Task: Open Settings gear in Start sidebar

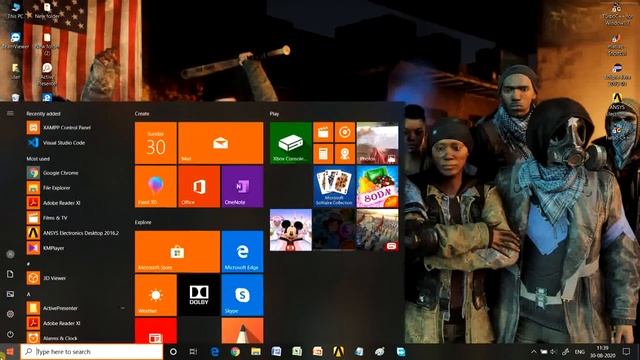Action: pyautogui.click(x=11, y=314)
